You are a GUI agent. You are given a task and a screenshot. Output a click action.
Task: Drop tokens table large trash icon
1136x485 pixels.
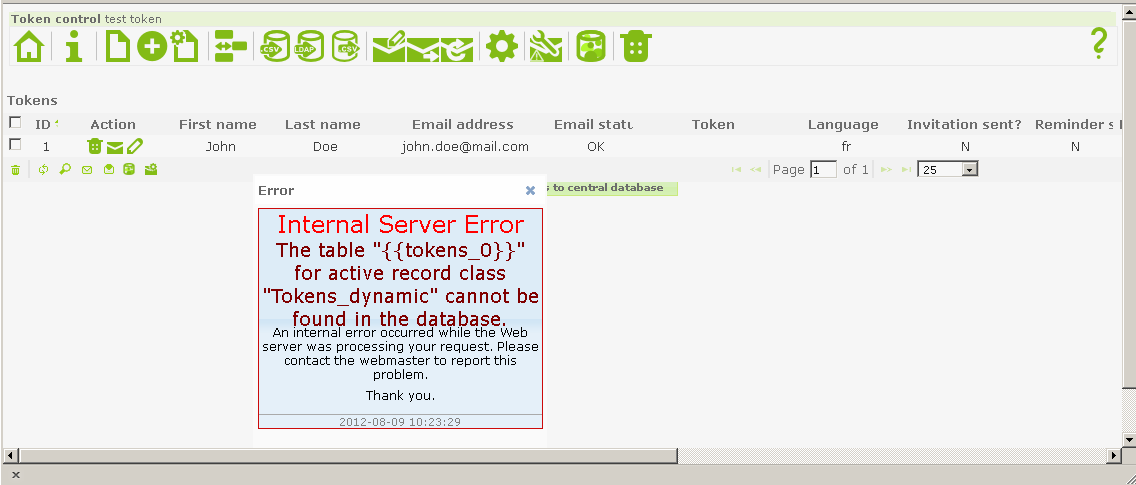[x=636, y=47]
